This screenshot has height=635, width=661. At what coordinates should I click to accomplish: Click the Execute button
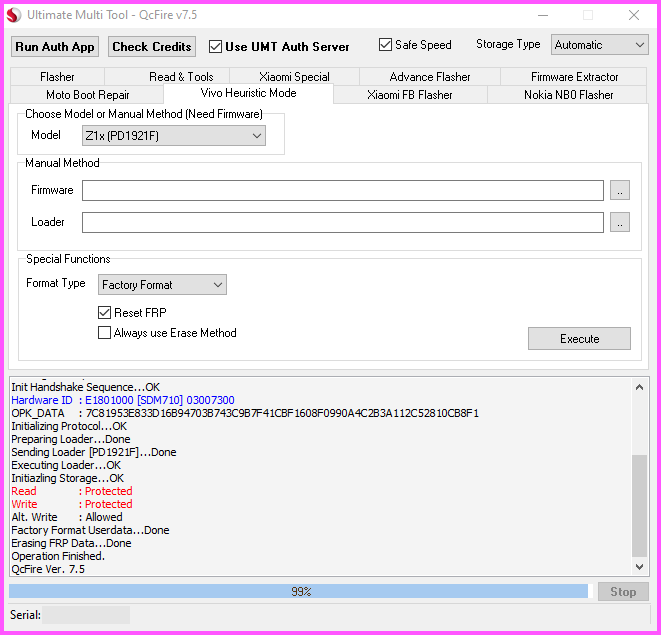tap(579, 339)
